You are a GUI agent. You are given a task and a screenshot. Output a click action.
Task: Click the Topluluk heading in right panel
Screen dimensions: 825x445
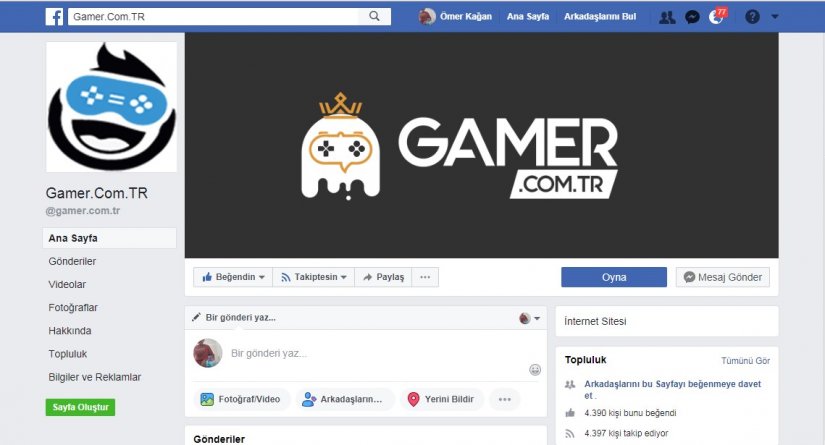[x=586, y=360]
